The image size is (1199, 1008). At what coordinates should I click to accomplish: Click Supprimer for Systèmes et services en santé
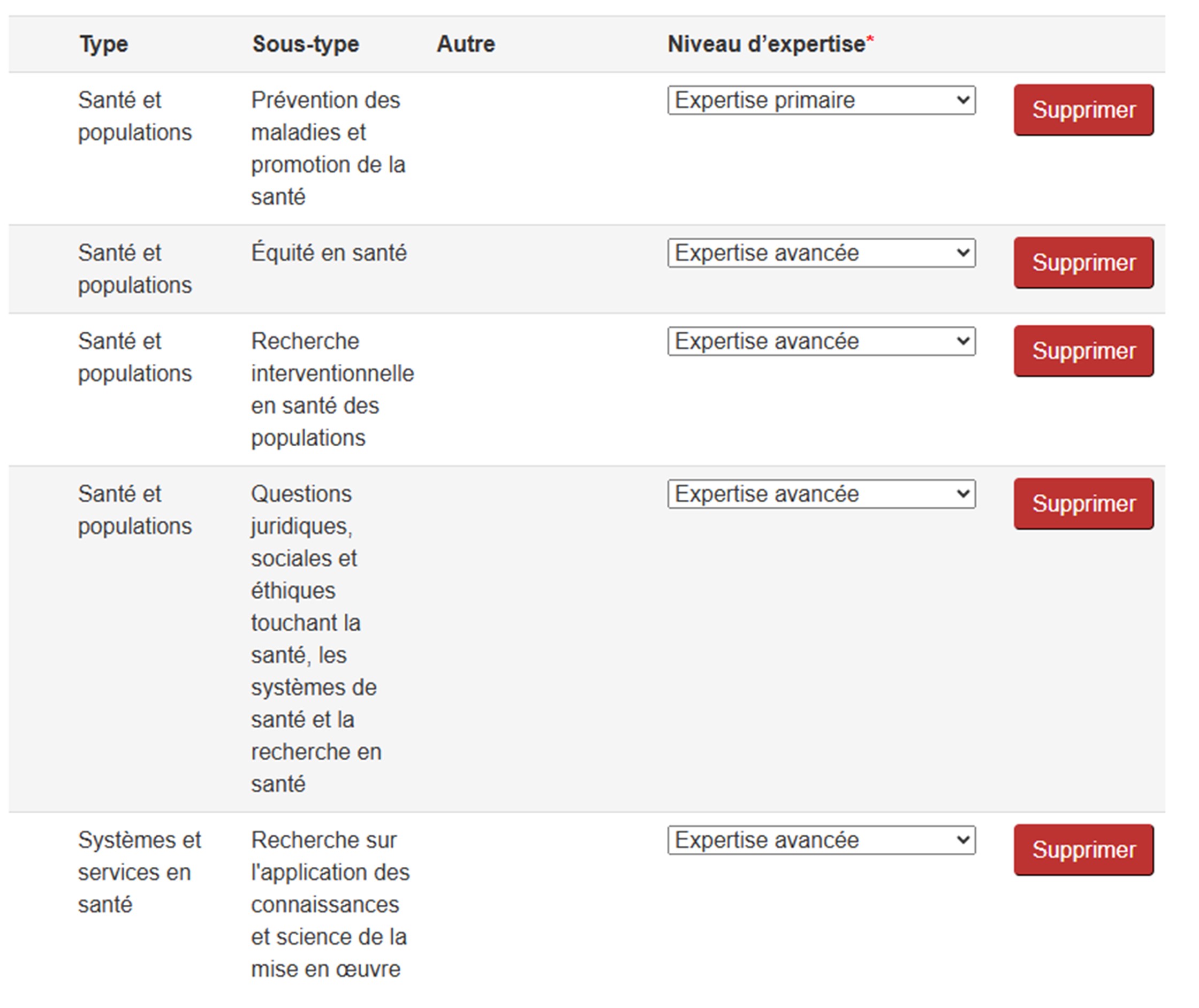[1083, 850]
